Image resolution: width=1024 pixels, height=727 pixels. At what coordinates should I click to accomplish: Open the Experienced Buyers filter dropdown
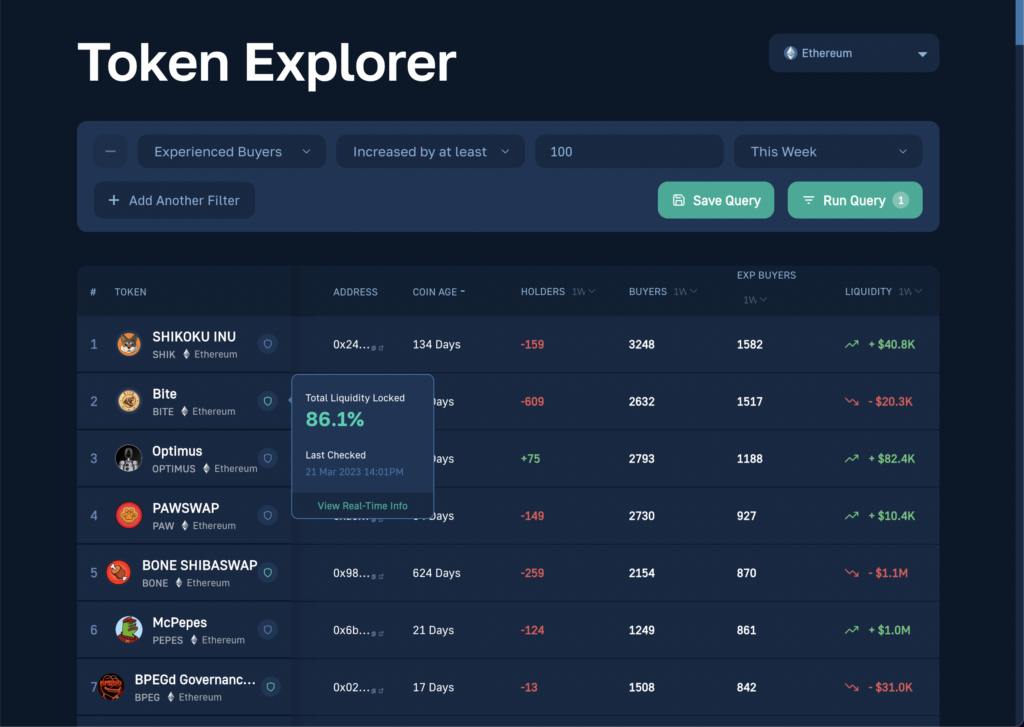tap(231, 152)
